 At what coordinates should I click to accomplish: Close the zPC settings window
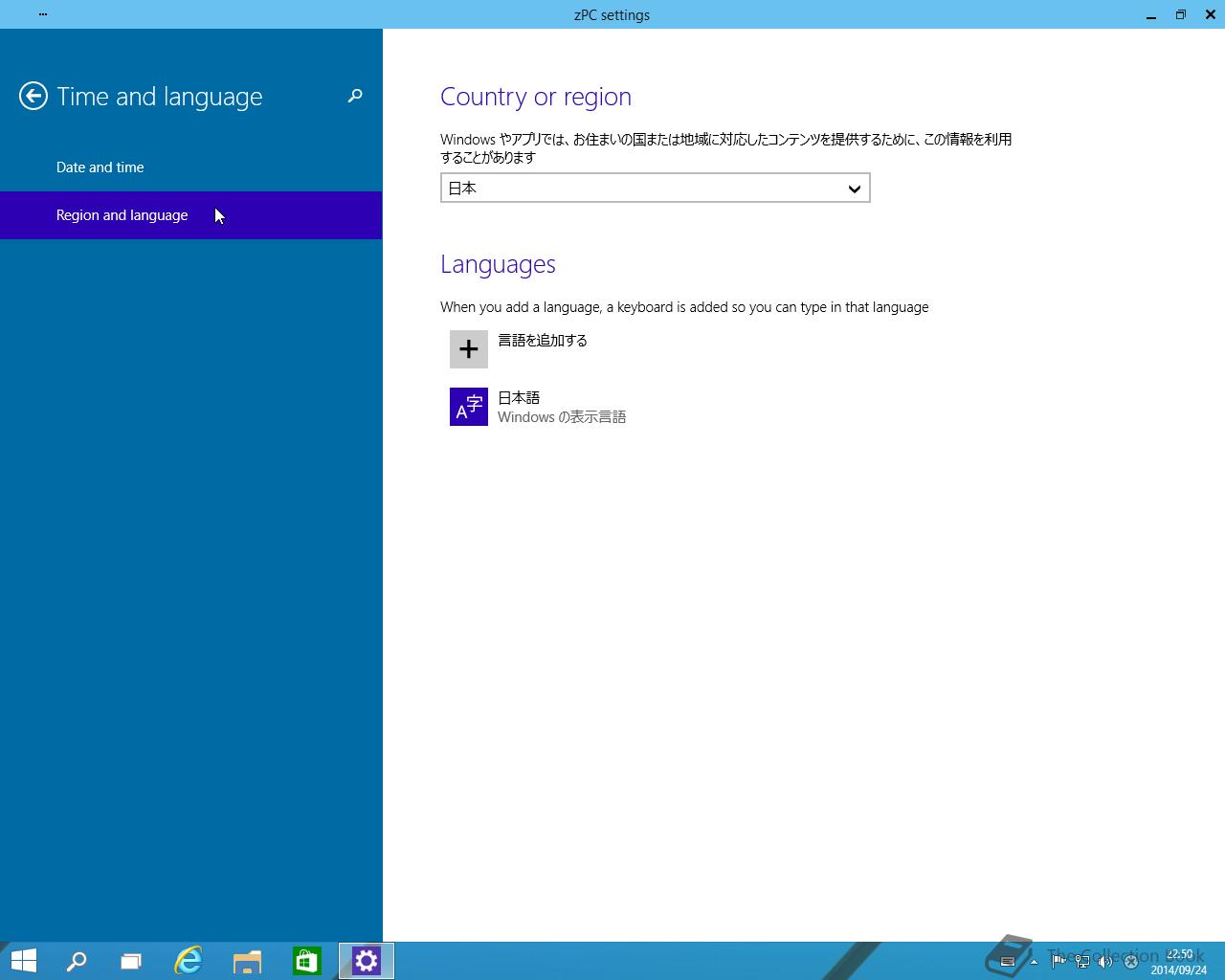point(1210,15)
